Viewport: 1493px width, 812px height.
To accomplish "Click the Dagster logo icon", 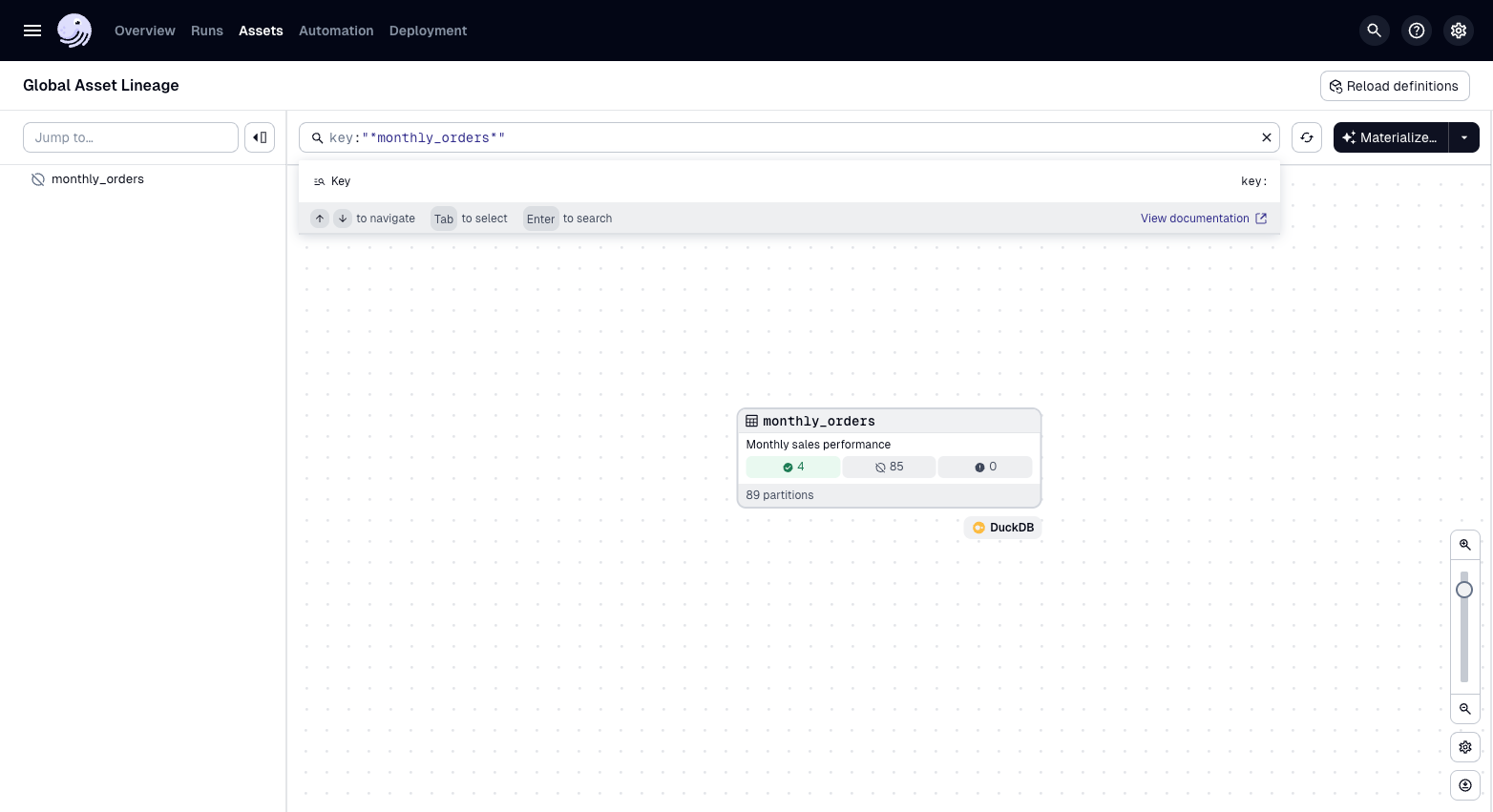I will tap(74, 31).
